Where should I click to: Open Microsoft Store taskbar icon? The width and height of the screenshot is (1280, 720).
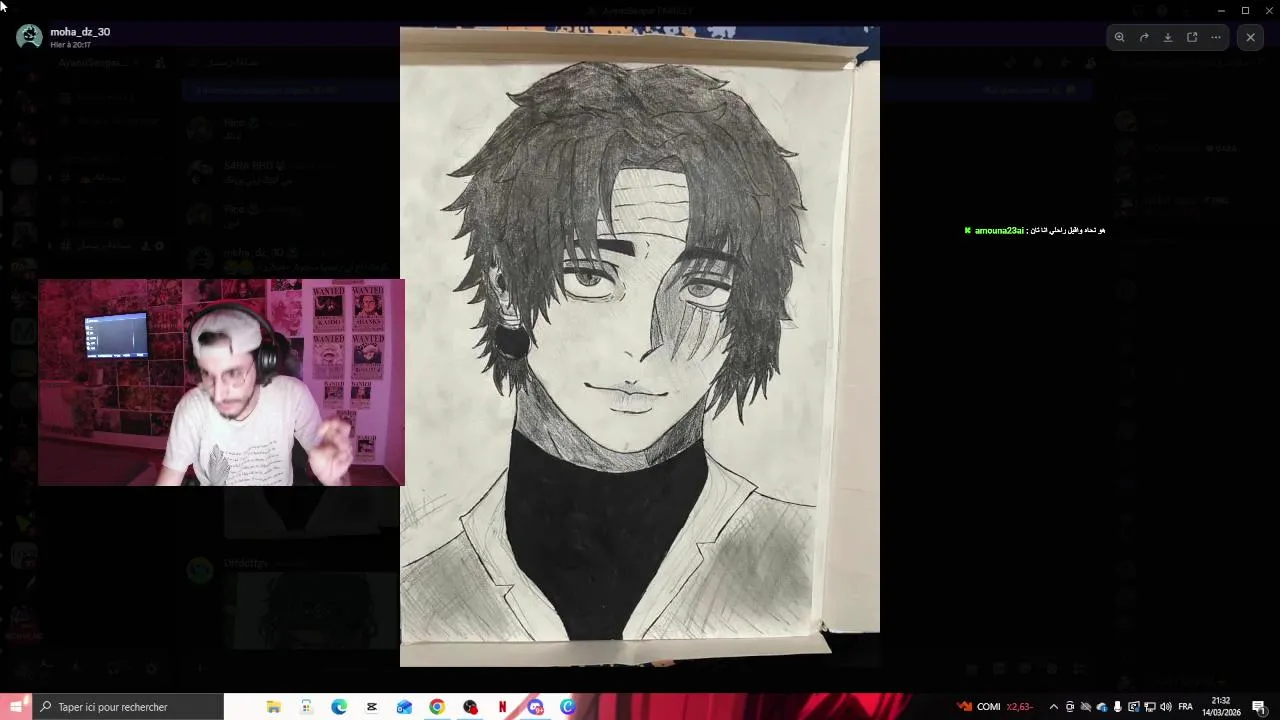pos(306,707)
